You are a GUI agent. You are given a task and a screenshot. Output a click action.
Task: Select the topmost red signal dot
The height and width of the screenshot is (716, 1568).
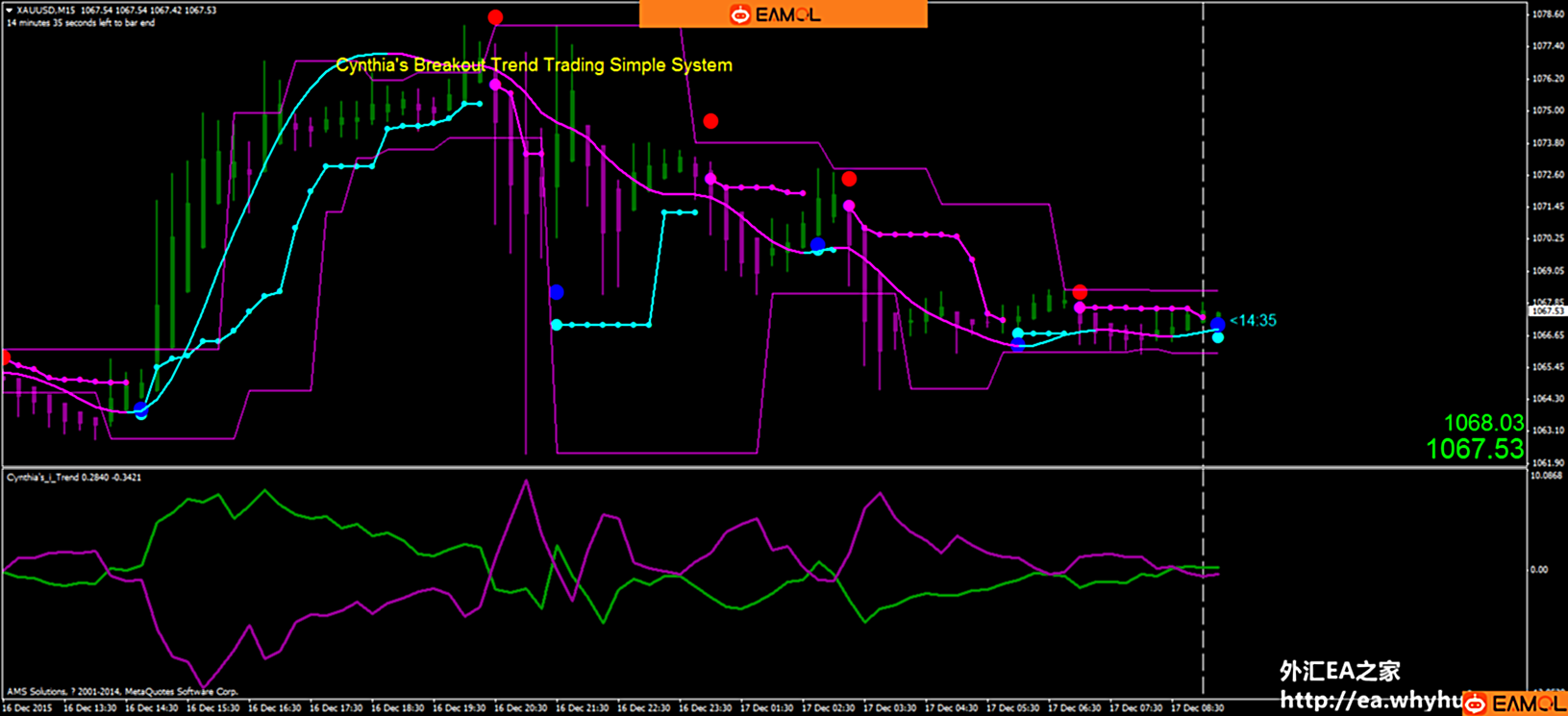click(495, 17)
